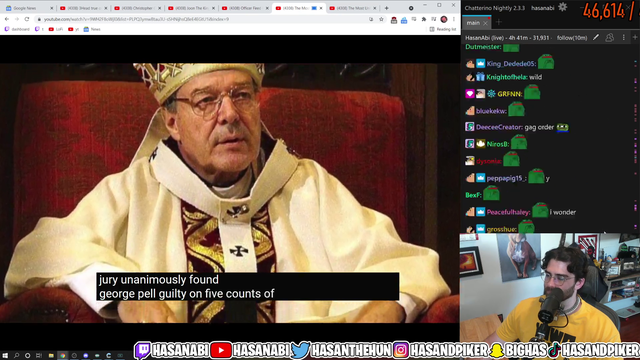This screenshot has height=360, width=640.
Task: Click username Peacefulhaley in chat
Action: tap(508, 212)
